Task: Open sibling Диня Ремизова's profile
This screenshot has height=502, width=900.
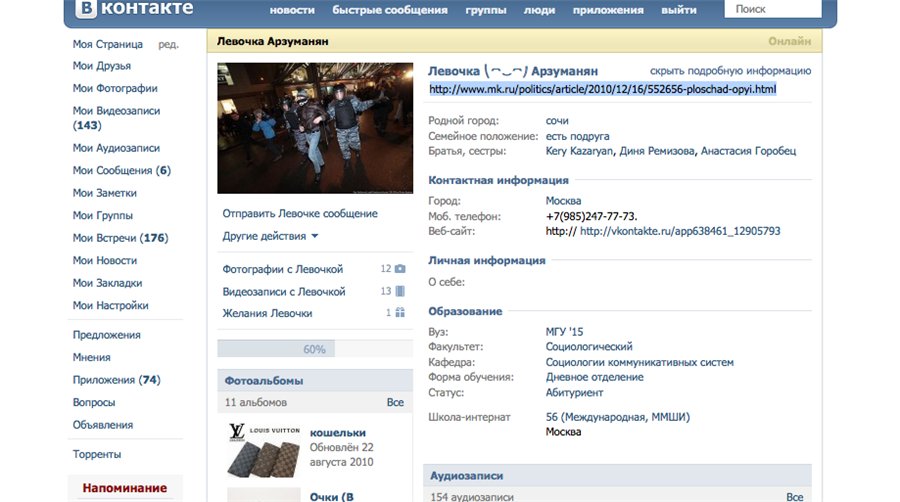Action: click(657, 151)
